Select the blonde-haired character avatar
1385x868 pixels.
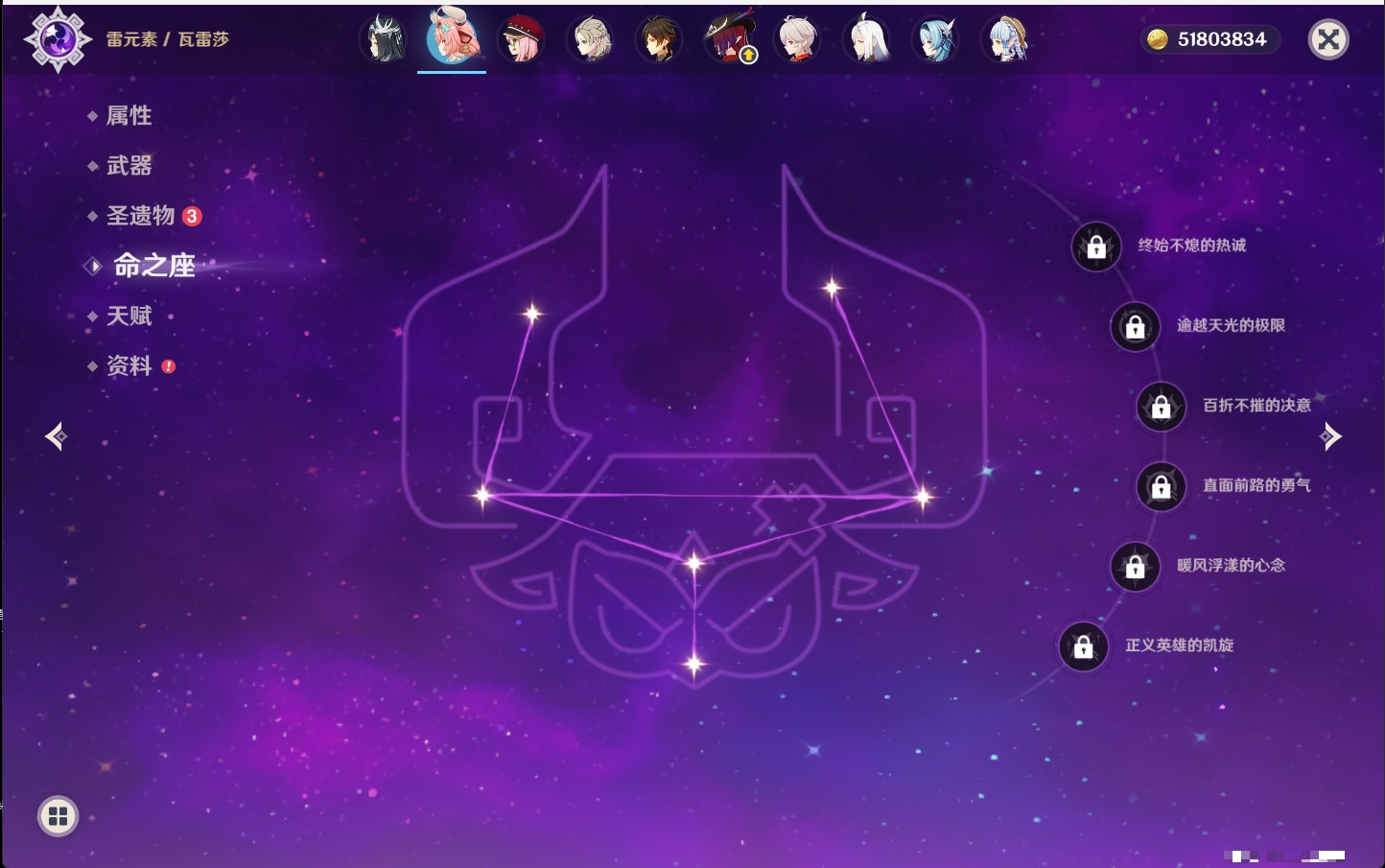pos(591,39)
